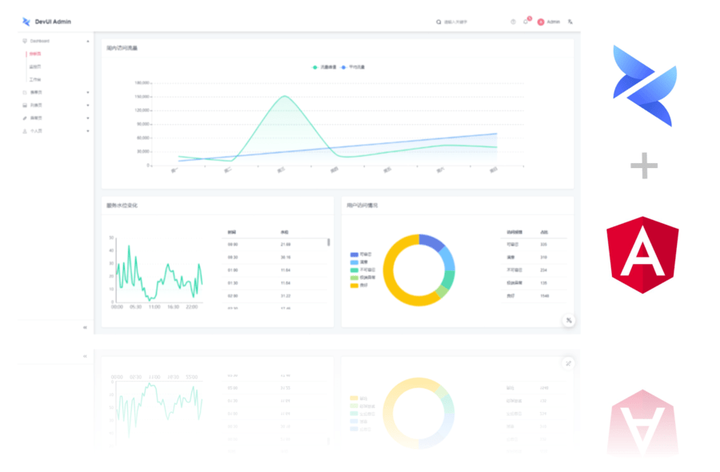
Task: Click the DevUI Admin title text
Action: 53,22
